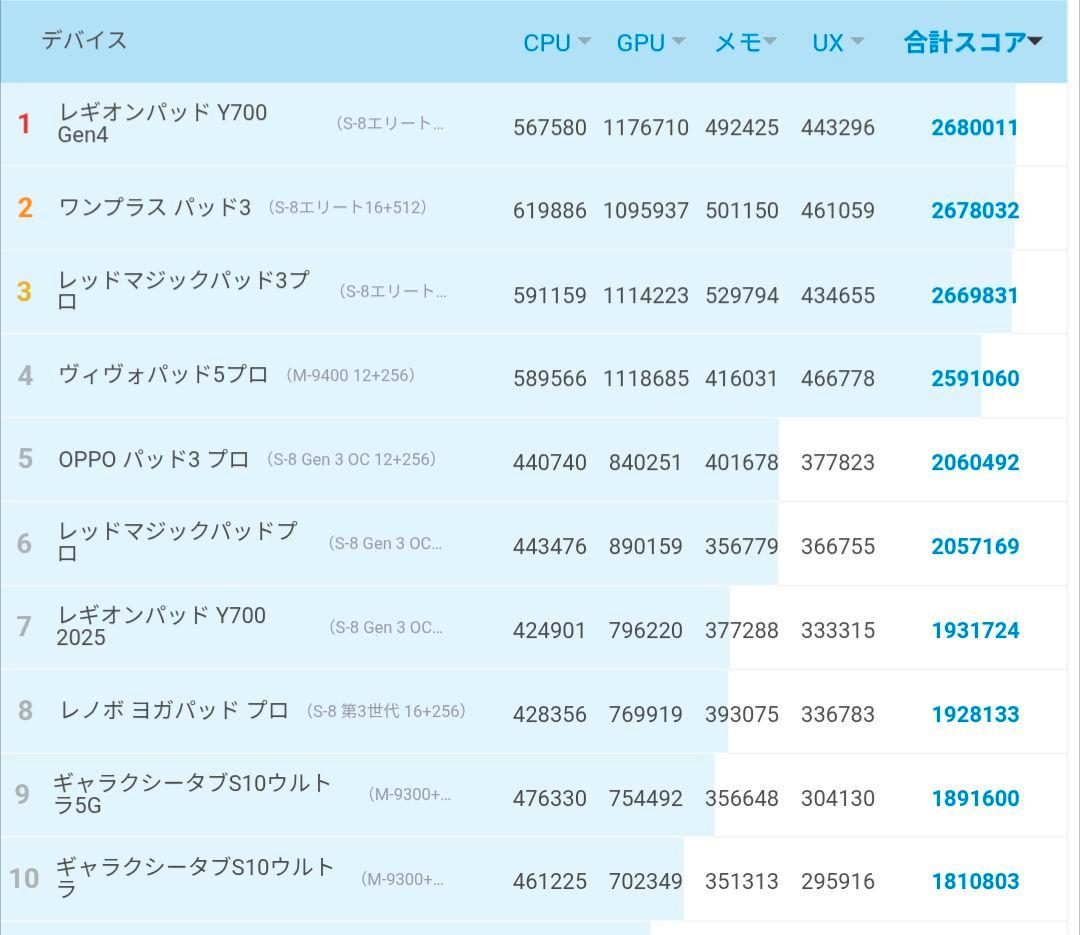The height and width of the screenshot is (935, 1080).
Task: Click GPU score 1176710 in top row
Action: point(650,127)
